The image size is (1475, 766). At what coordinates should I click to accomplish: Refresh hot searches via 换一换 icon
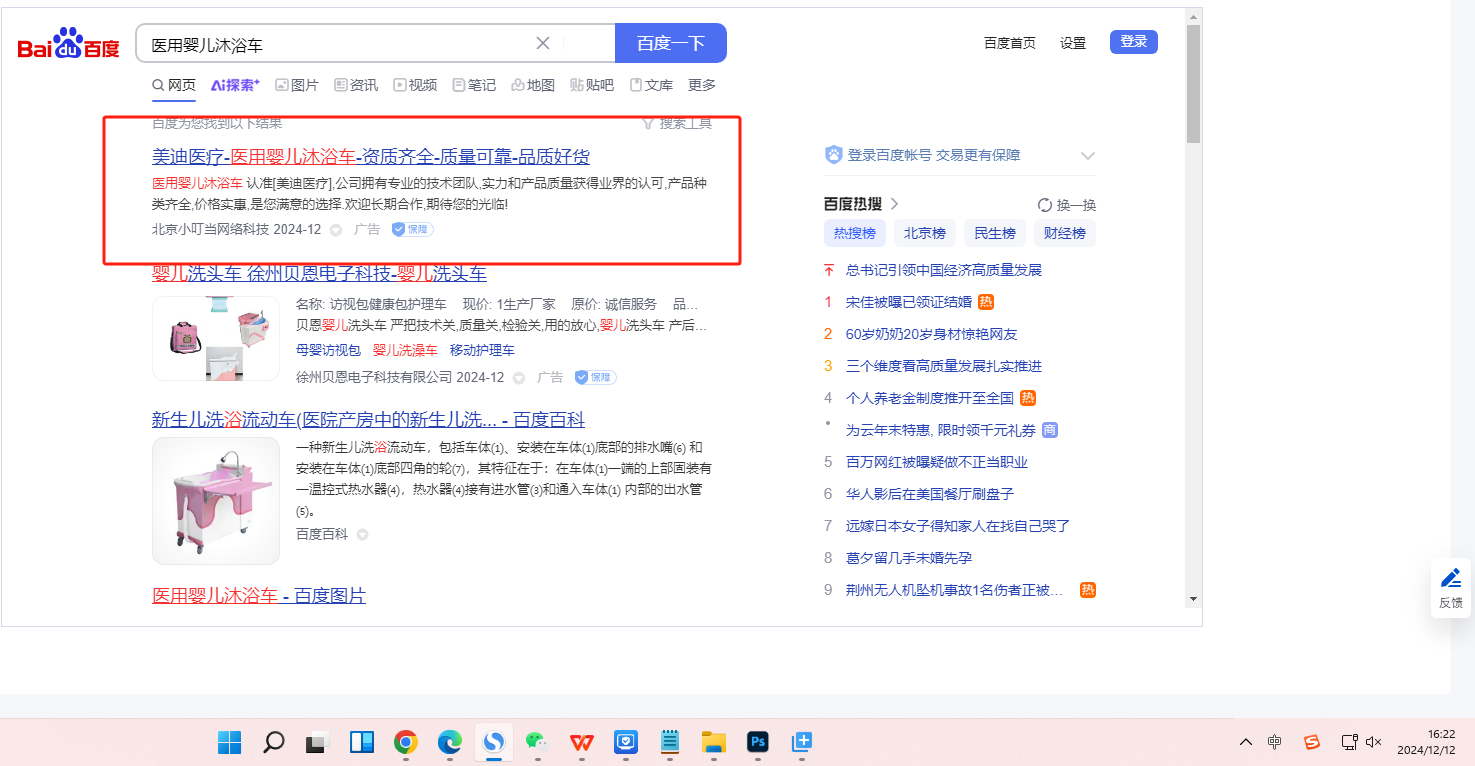(1045, 205)
